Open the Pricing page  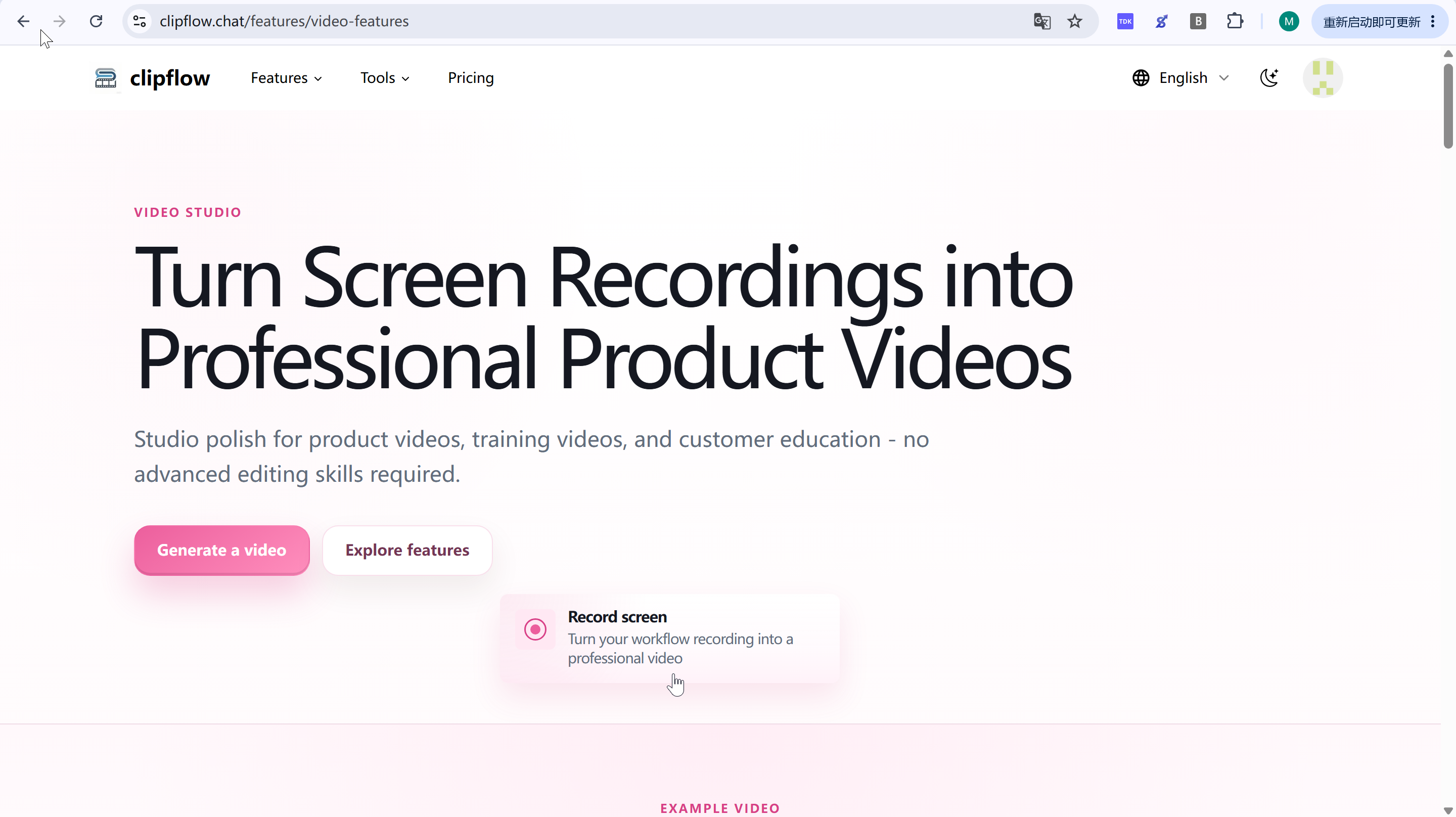(x=471, y=78)
